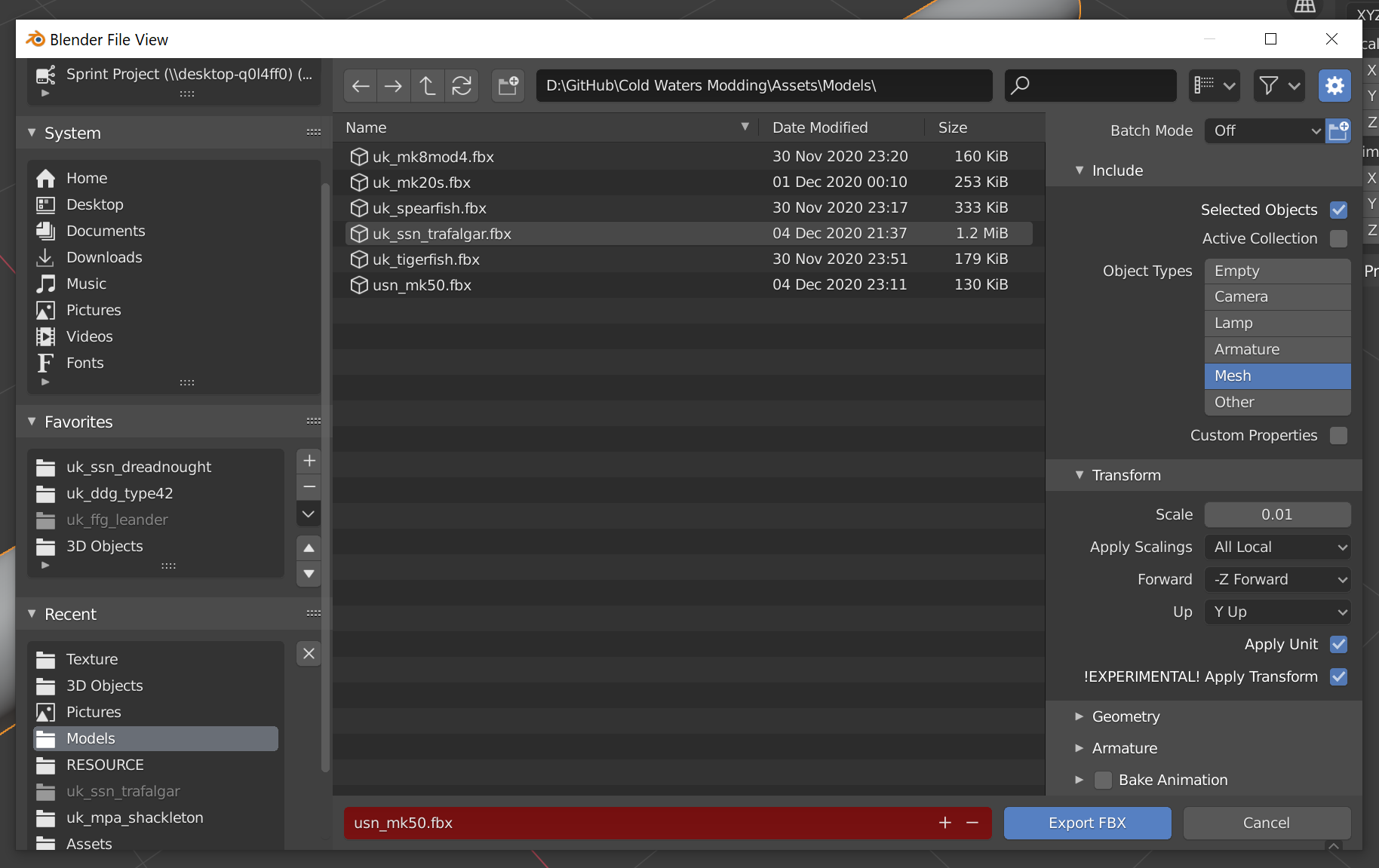Open Up axis dropdown
Viewport: 1379px width, 868px height.
(1277, 612)
